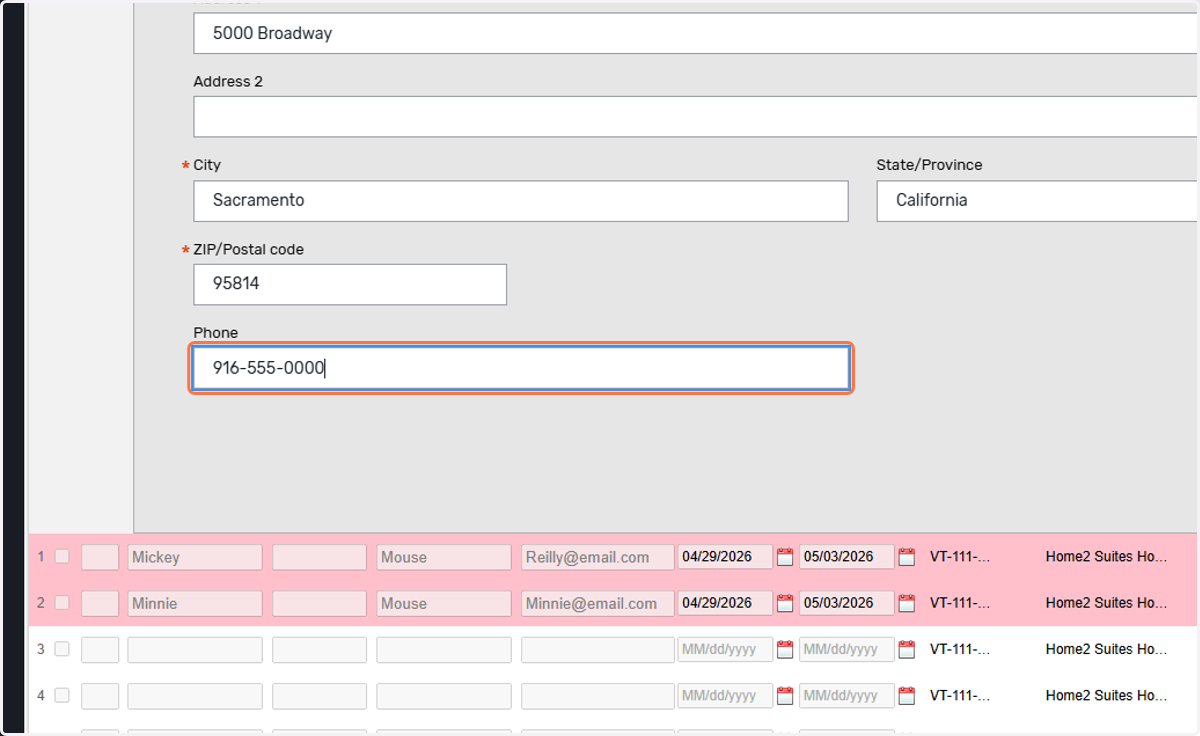
Task: Click the empty email field in row 3
Action: [598, 649]
